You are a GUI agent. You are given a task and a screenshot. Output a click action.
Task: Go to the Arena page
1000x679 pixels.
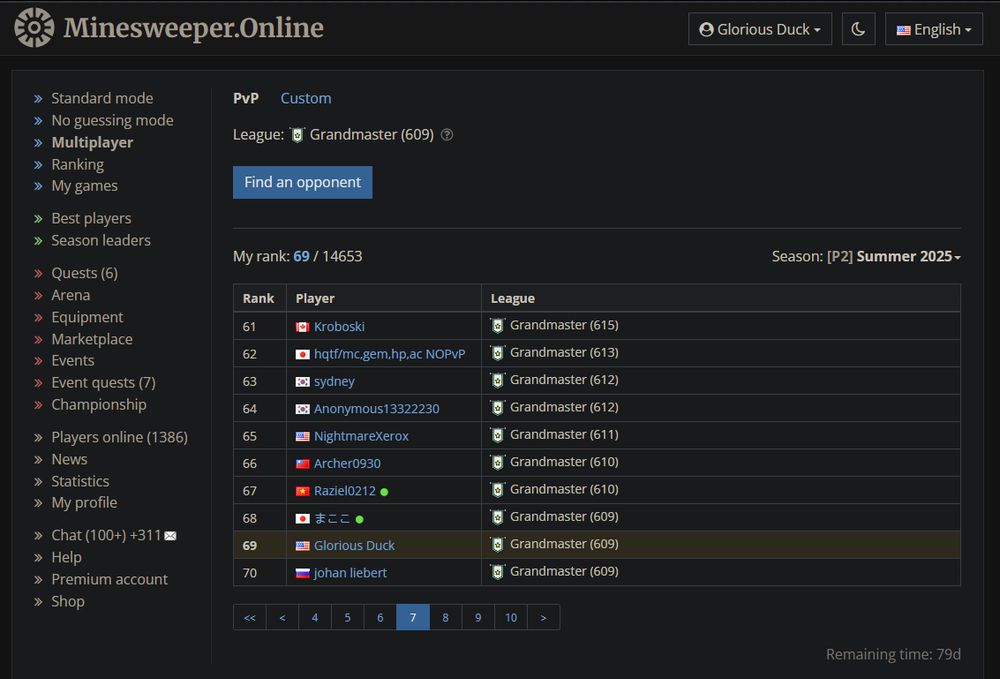coord(70,295)
